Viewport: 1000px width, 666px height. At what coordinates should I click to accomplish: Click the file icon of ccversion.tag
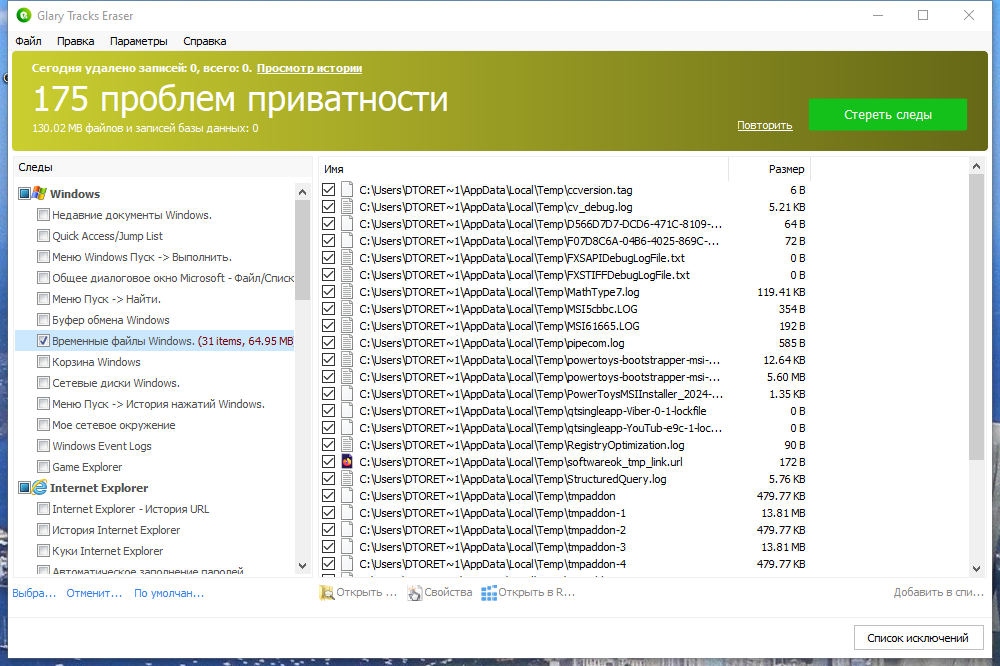click(347, 189)
